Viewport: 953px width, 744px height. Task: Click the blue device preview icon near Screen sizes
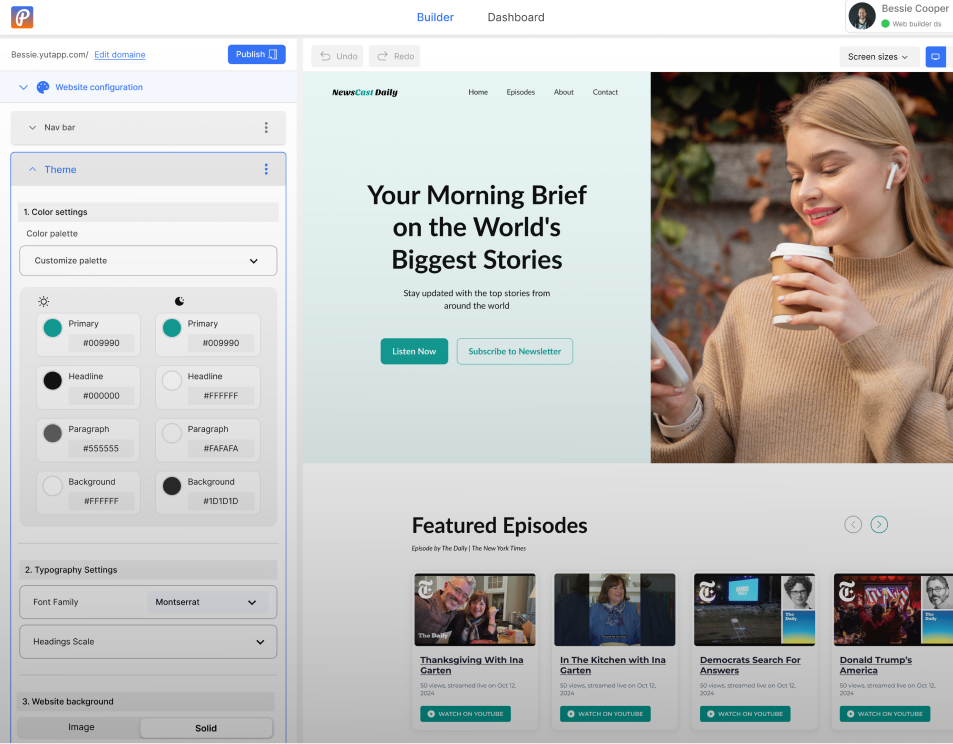tap(935, 57)
